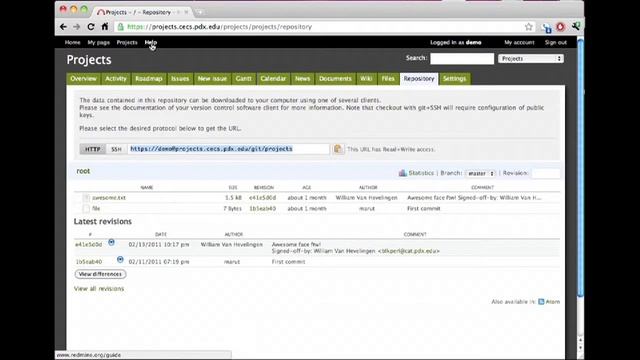Click the Atom link
The image size is (640, 360).
(553, 302)
